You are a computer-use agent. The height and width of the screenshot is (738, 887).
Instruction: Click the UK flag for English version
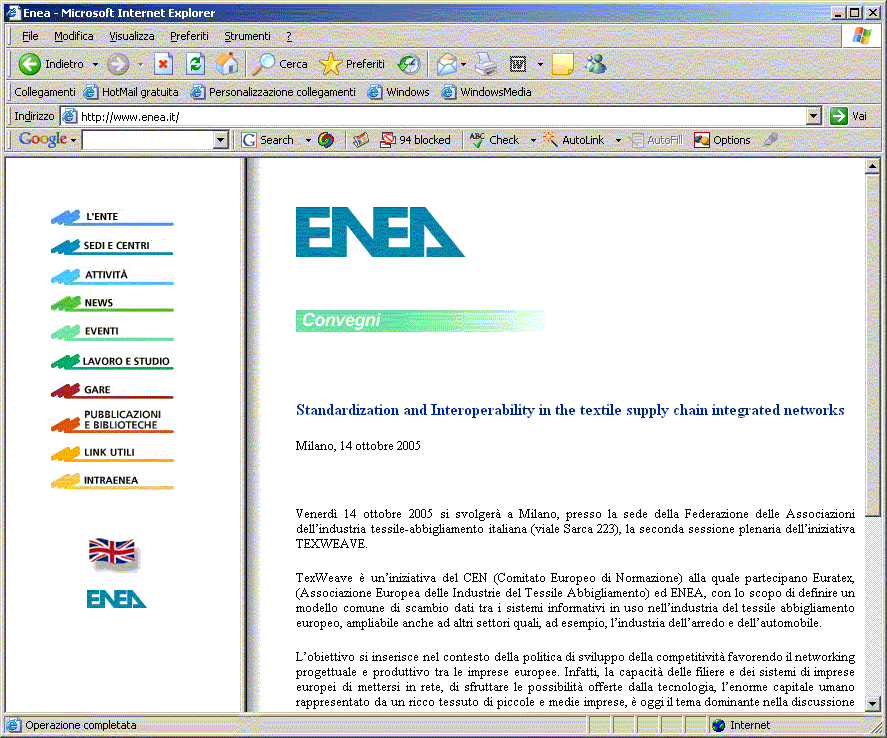coord(112,552)
